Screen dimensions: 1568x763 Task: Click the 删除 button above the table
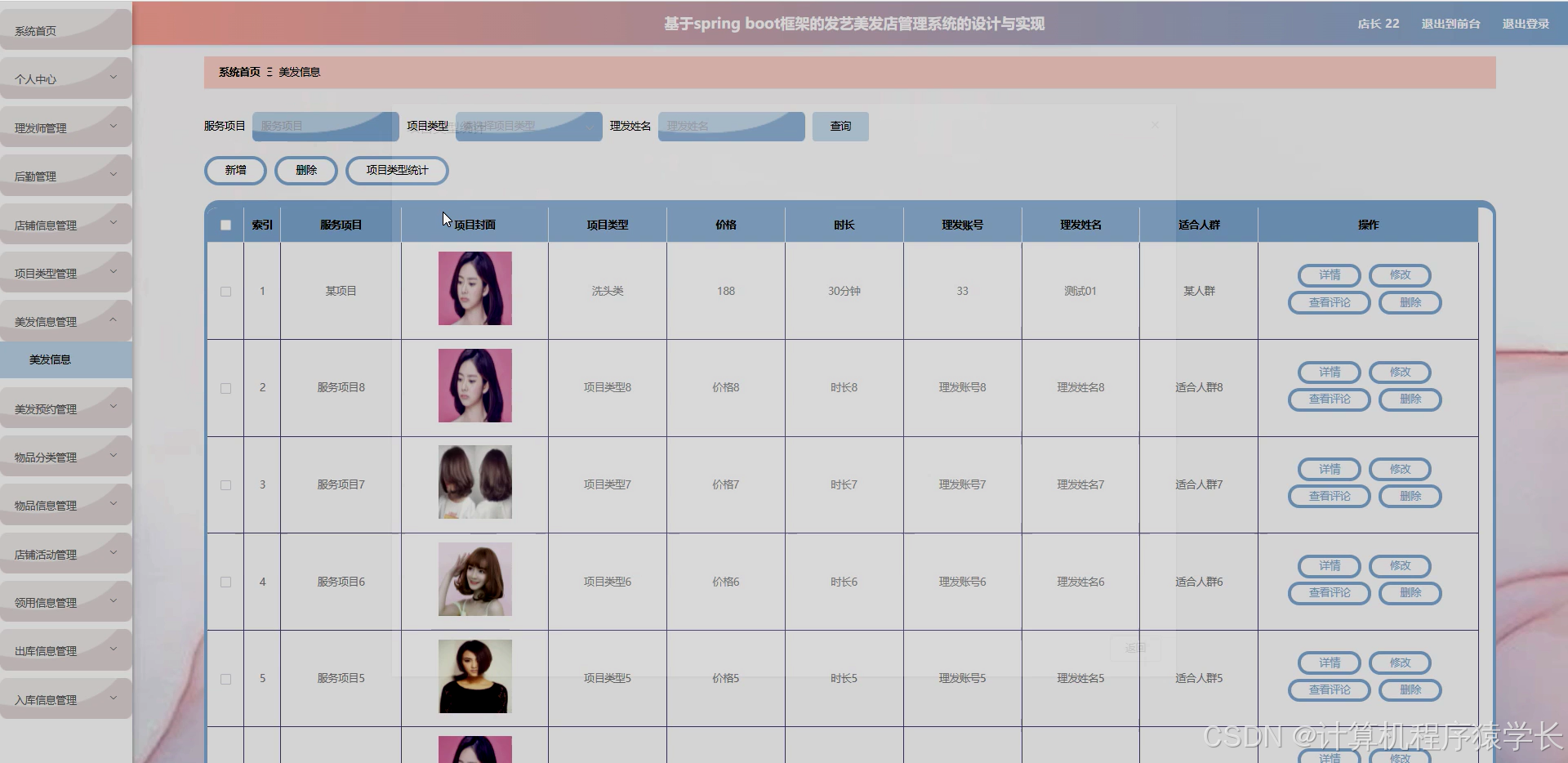[x=306, y=170]
